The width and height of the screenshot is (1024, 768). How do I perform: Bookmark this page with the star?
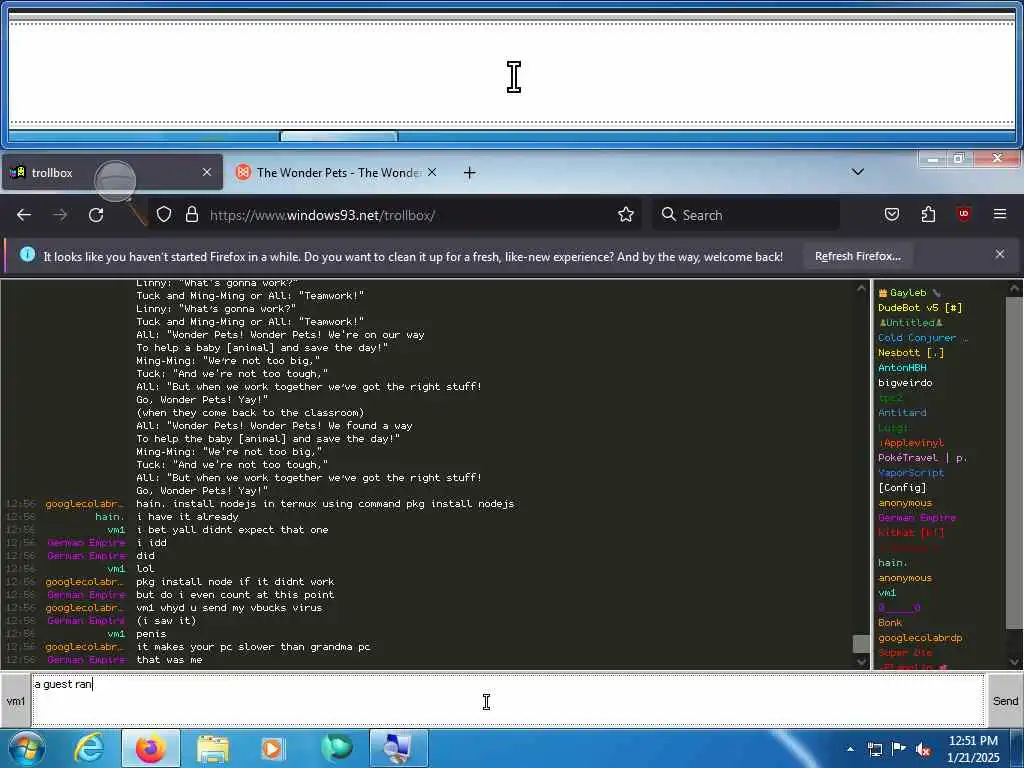(626, 214)
